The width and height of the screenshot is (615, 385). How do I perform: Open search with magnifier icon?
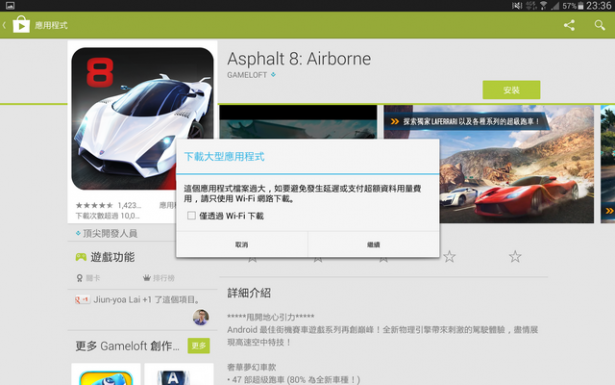point(599,25)
